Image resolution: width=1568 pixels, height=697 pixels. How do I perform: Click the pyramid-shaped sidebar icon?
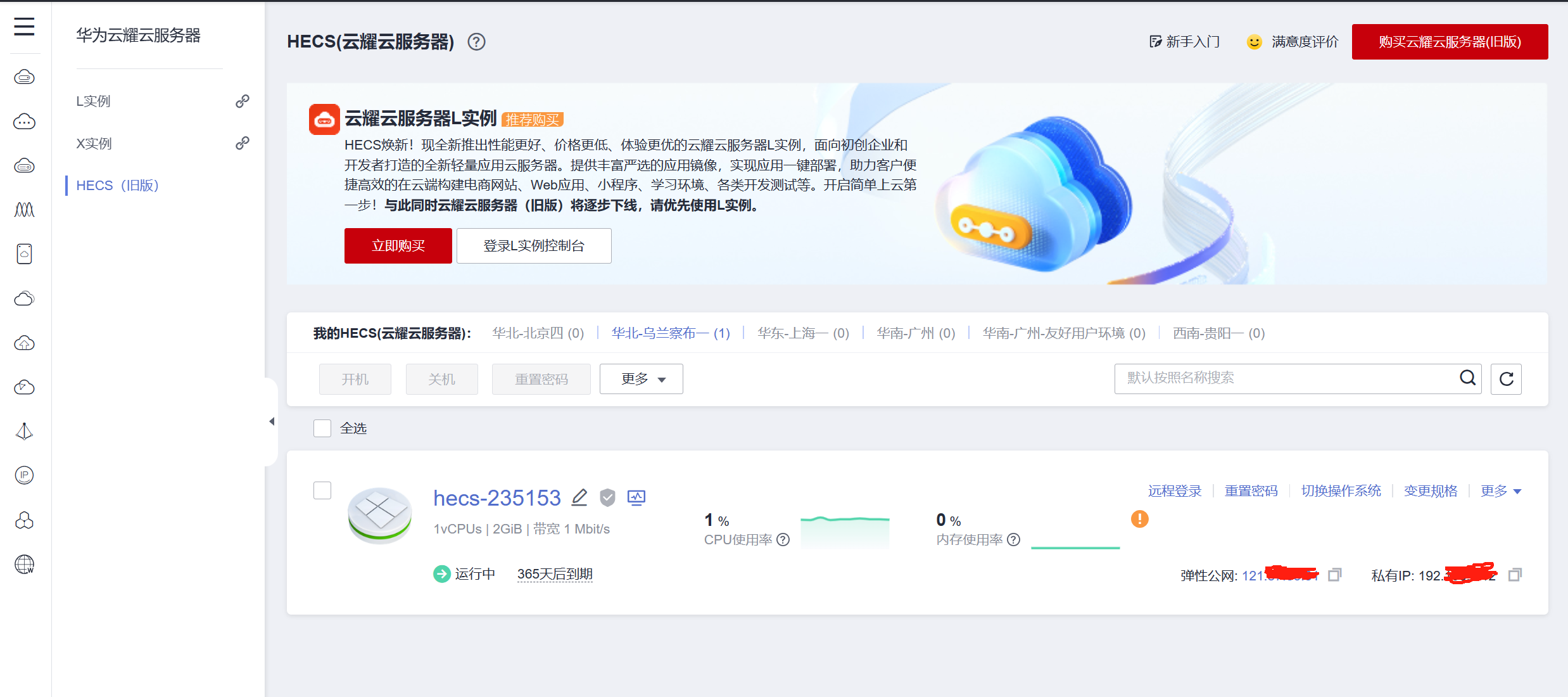[x=24, y=432]
